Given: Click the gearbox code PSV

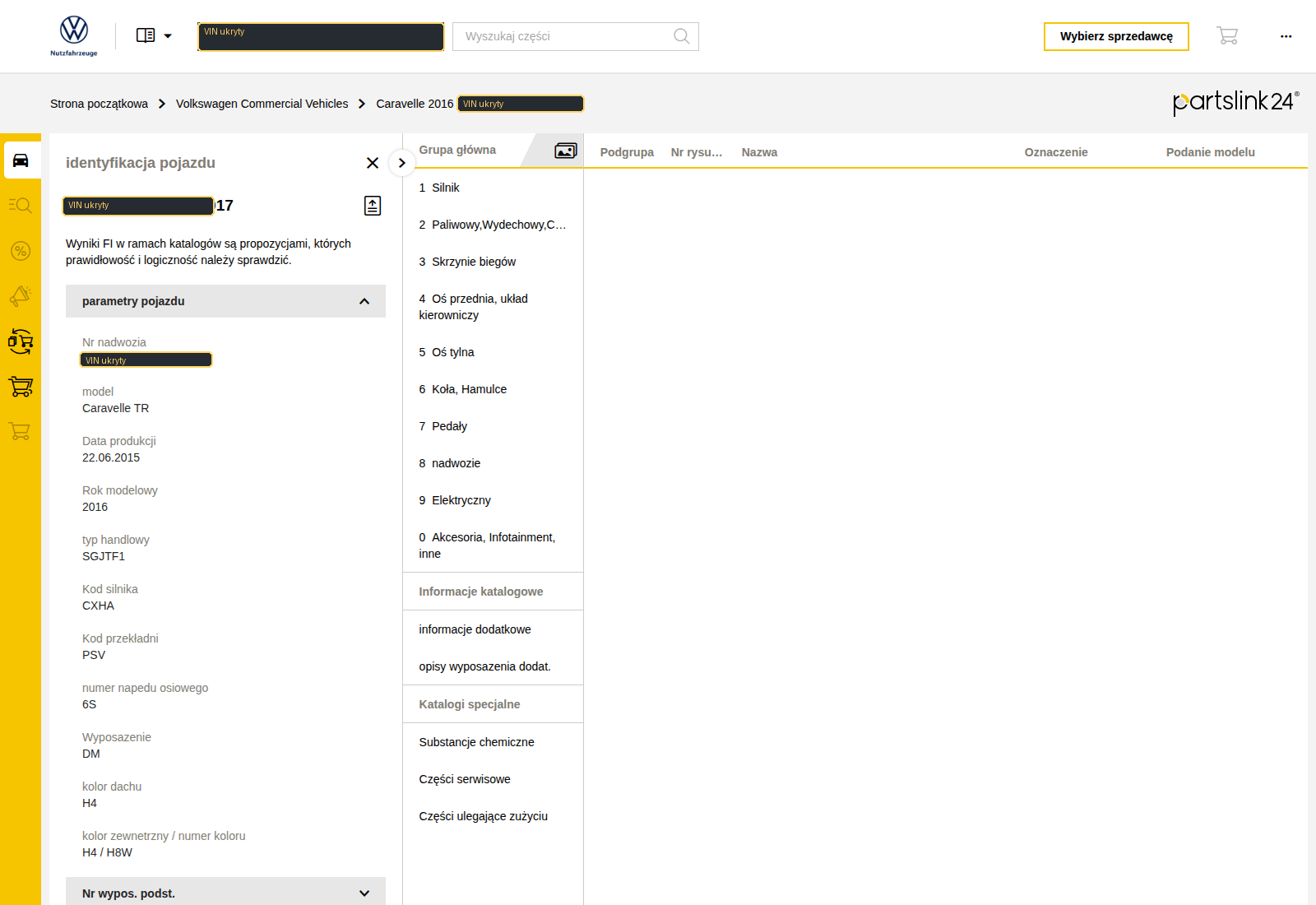Looking at the screenshot, I should coord(94,655).
